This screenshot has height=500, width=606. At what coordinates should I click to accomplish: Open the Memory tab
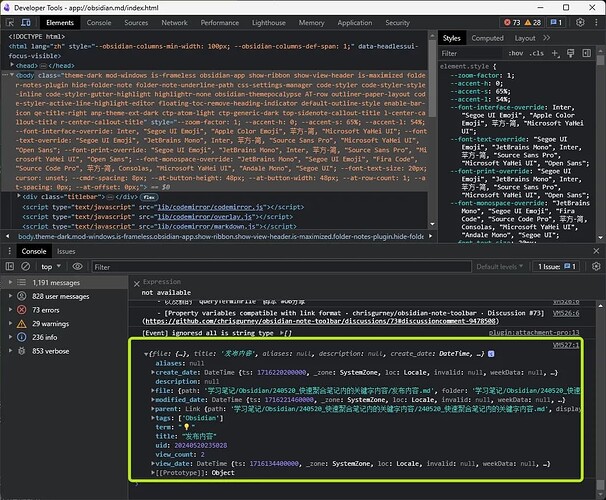(x=311, y=22)
